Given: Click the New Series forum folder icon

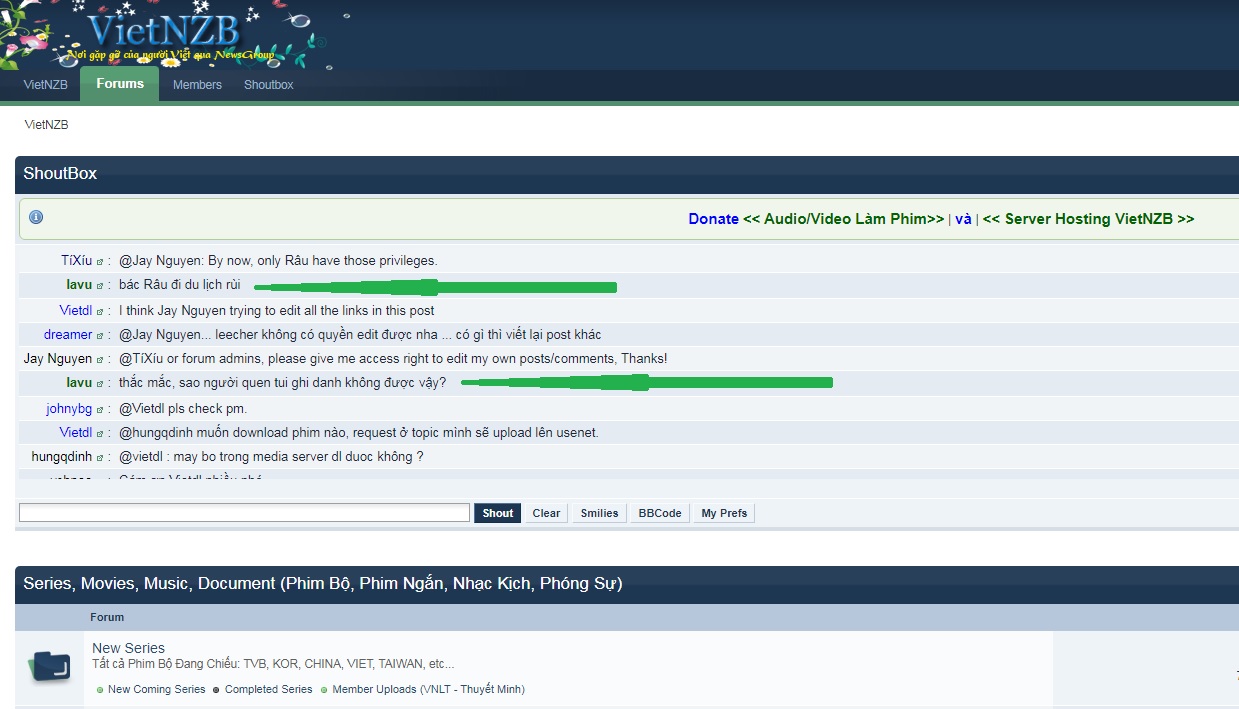Looking at the screenshot, I should pyautogui.click(x=50, y=665).
